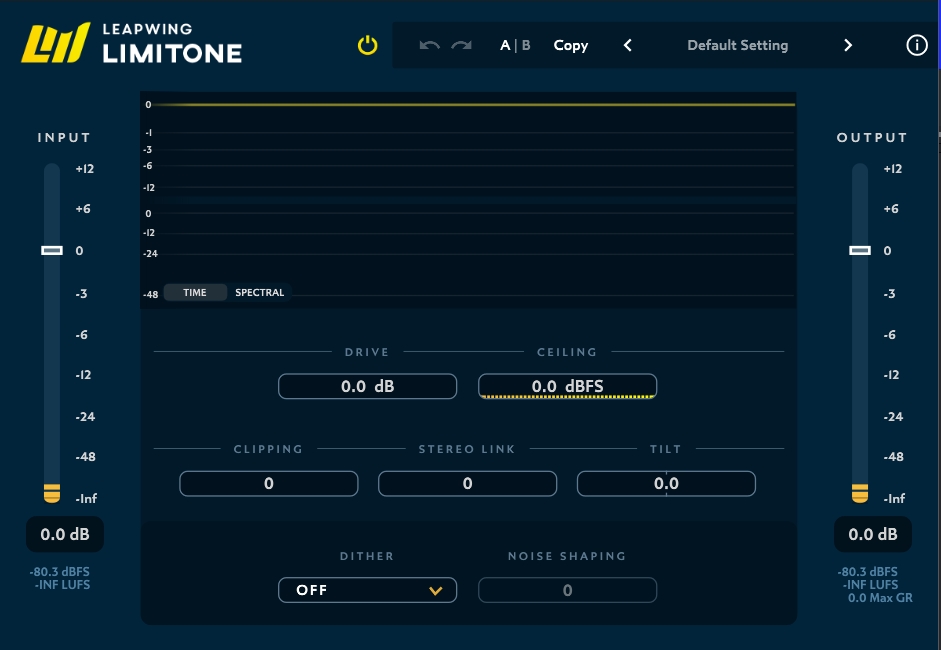
Task: Click the Copy button
Action: (x=571, y=46)
